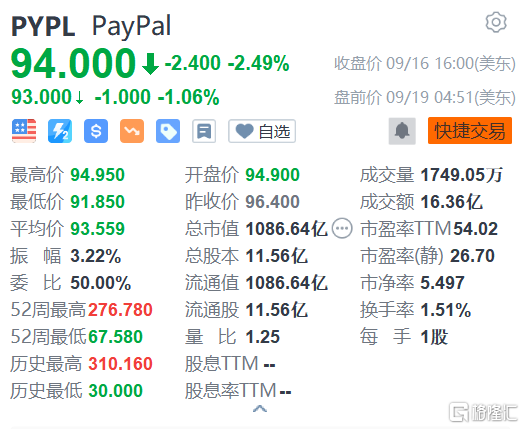Collapse the quote details chevron
This screenshot has width=524, height=429.
tap(260, 408)
